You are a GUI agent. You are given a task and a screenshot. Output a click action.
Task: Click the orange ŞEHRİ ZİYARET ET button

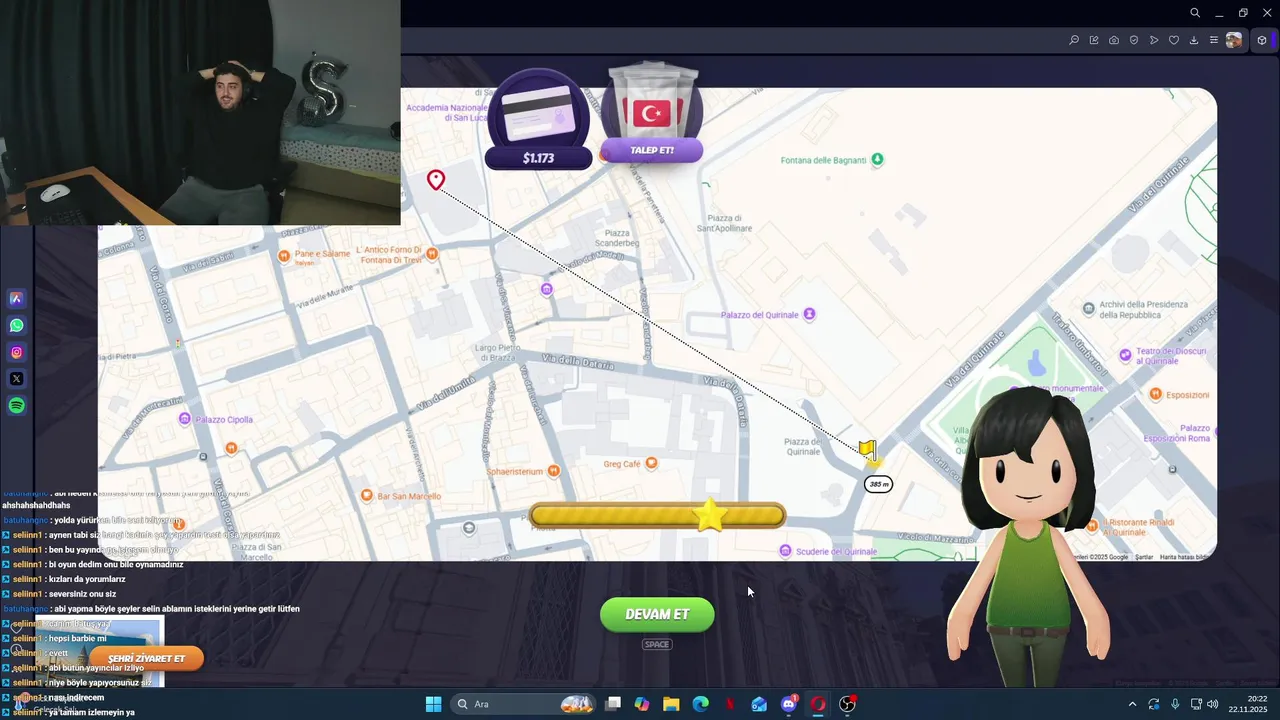point(146,659)
